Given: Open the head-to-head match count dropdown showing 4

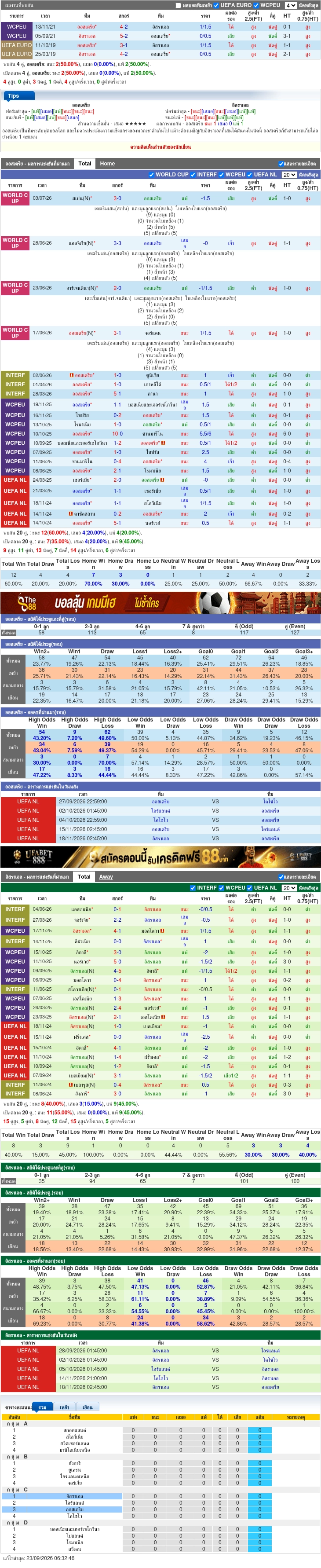Looking at the screenshot, I should click(290, 5).
